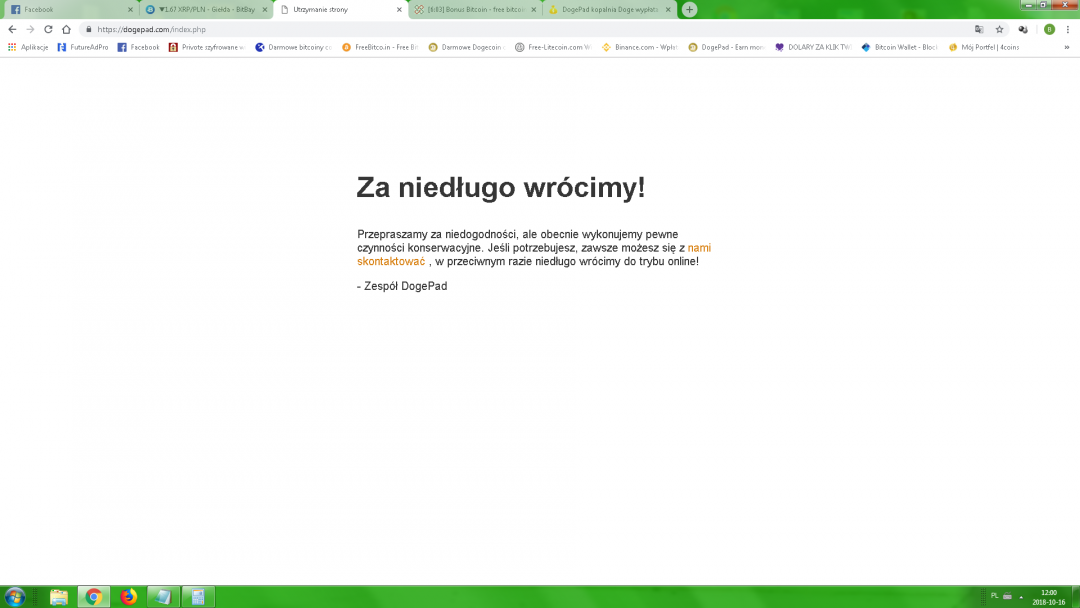1080x608 pixels.
Task: Click the translate page icon in address bar
Action: [x=979, y=29]
